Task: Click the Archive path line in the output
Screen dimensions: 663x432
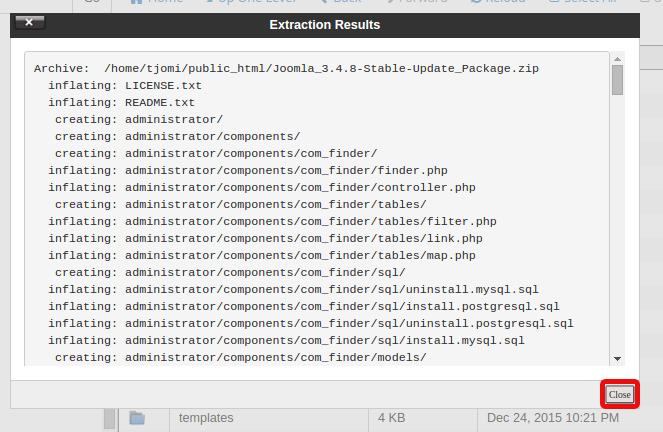Action: click(286, 68)
